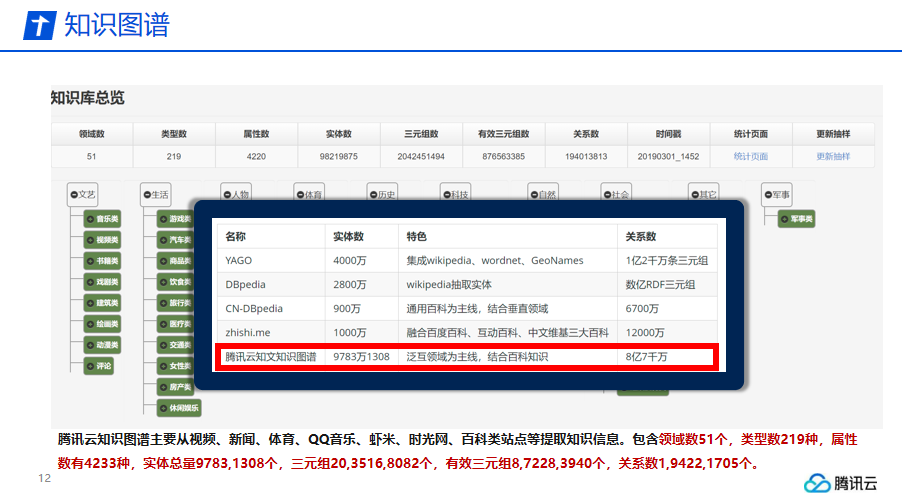Click the blue T logo beside 知识图谱
The width and height of the screenshot is (902, 502).
[x=40, y=25]
